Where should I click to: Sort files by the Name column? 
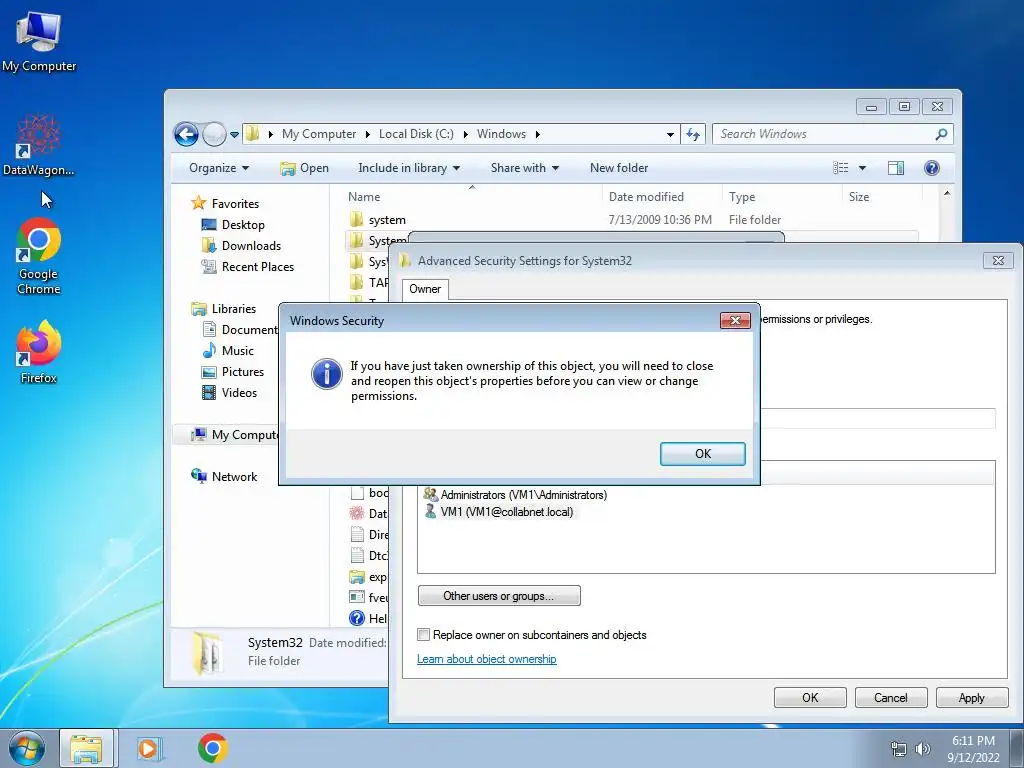(364, 197)
